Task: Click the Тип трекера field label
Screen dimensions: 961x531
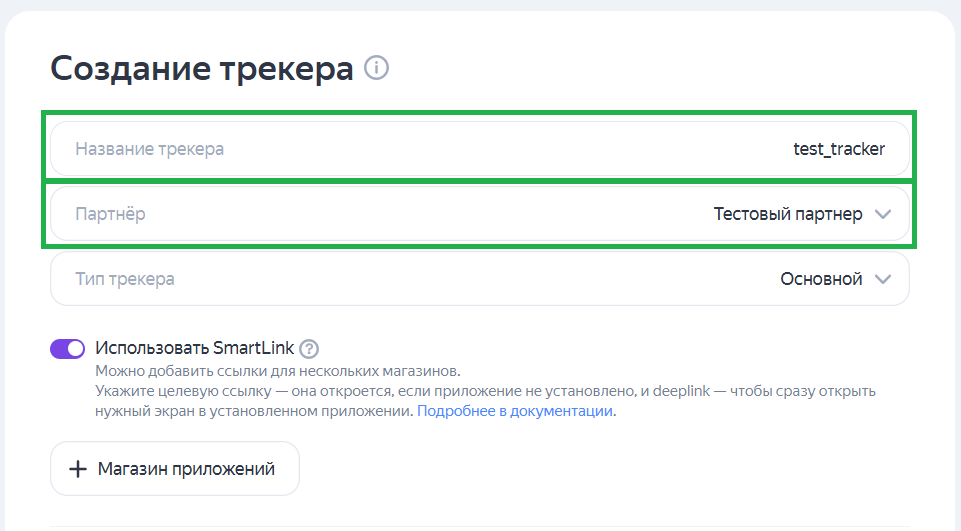Action: (x=125, y=279)
